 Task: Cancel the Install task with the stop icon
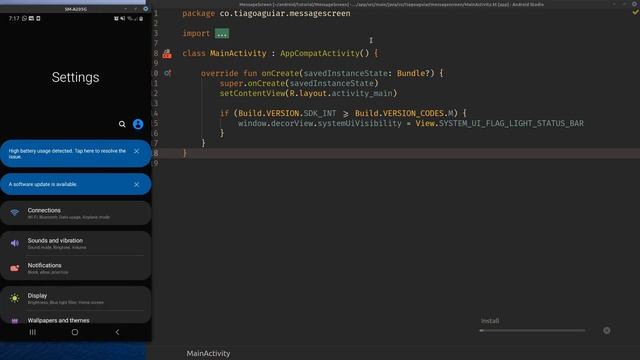coord(607,331)
